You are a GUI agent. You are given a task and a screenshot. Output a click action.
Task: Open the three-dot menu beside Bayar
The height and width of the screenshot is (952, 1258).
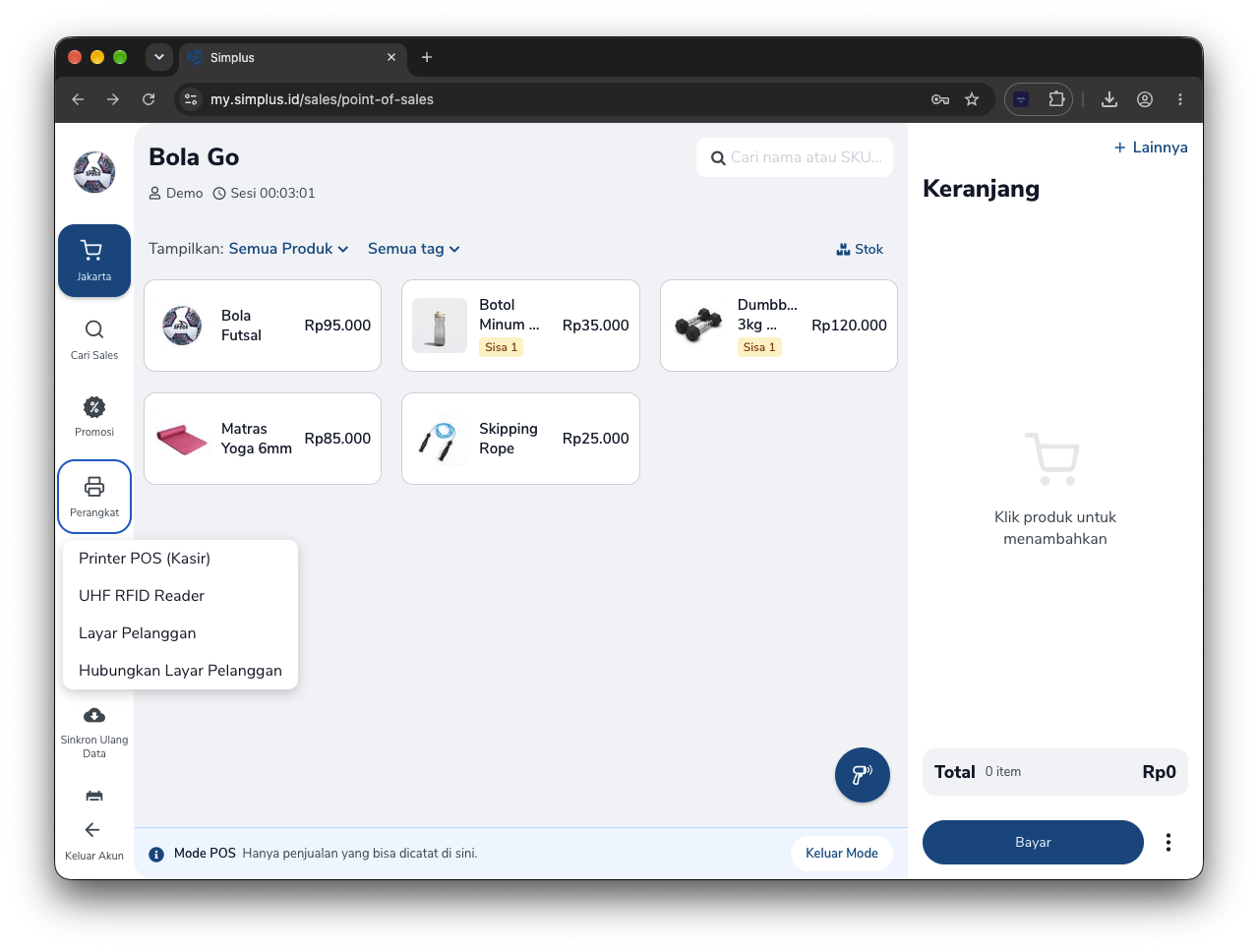(1168, 842)
